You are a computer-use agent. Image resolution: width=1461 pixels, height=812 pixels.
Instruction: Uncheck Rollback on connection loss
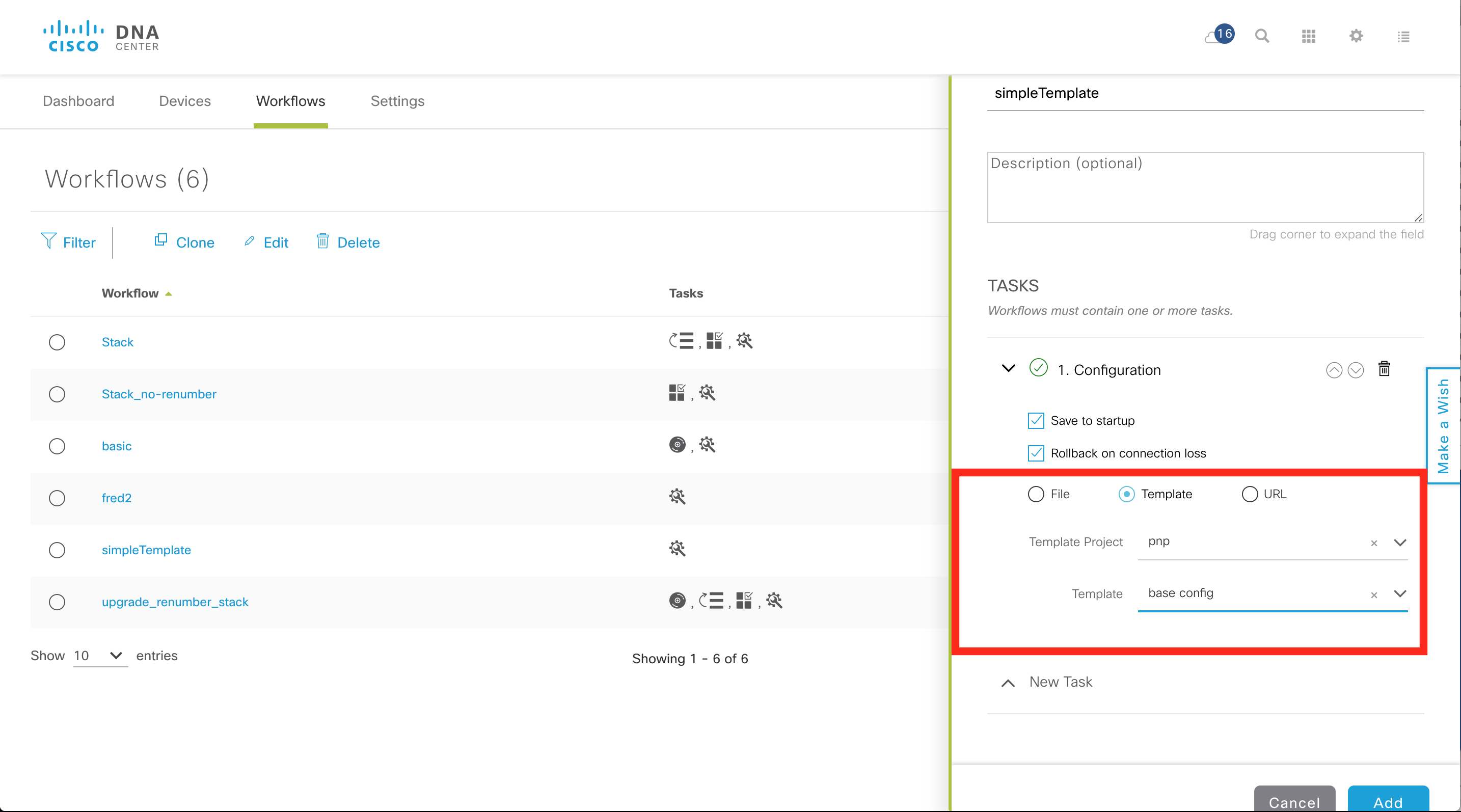(1036, 453)
